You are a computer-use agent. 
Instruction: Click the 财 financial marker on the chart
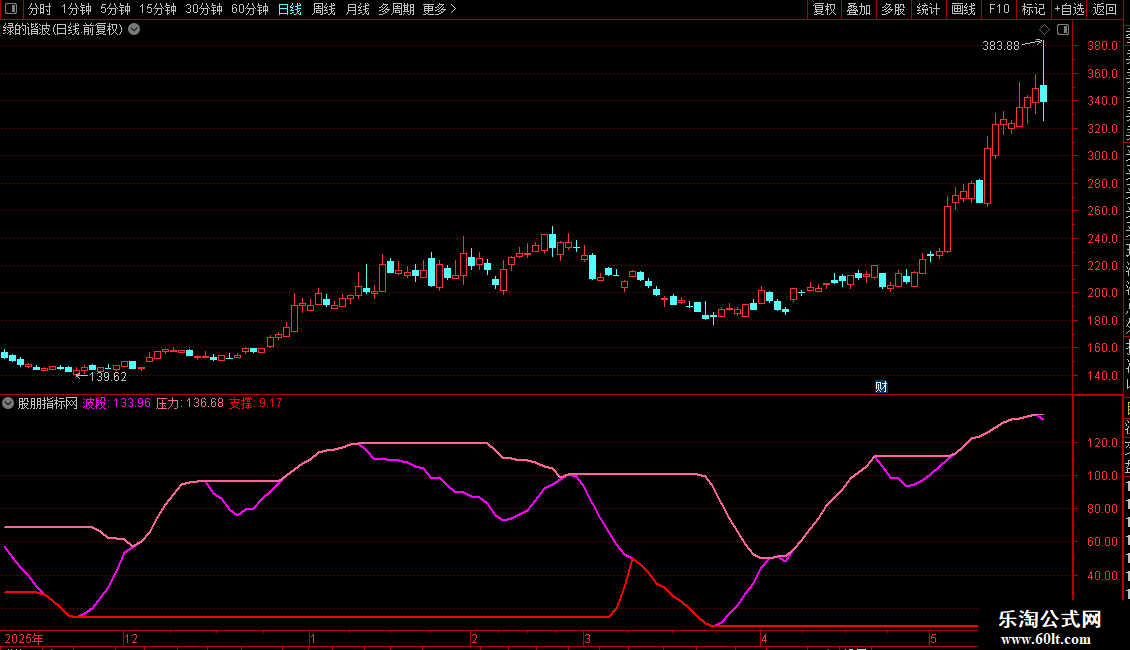point(881,387)
